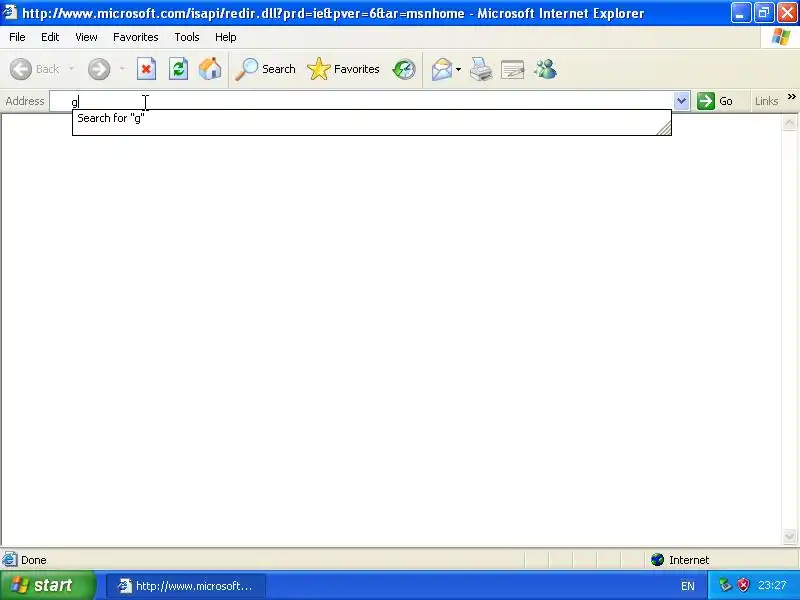Click the Forward arrow button
800x600 pixels.
click(99, 69)
